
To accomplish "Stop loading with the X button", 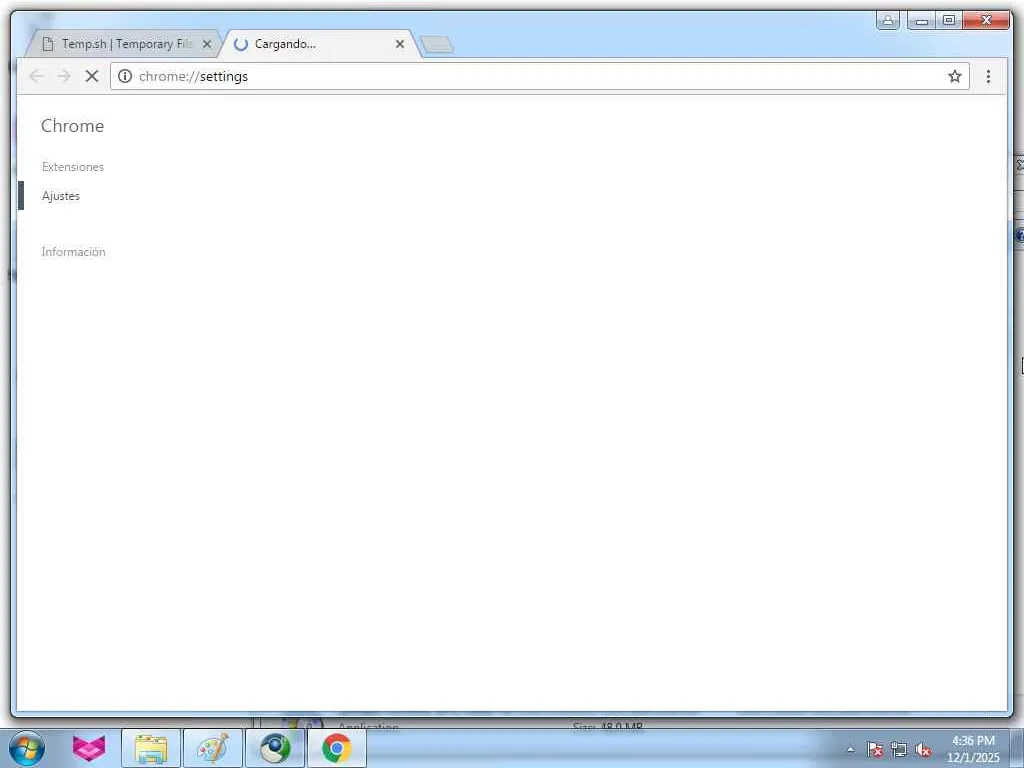I will pos(91,76).
